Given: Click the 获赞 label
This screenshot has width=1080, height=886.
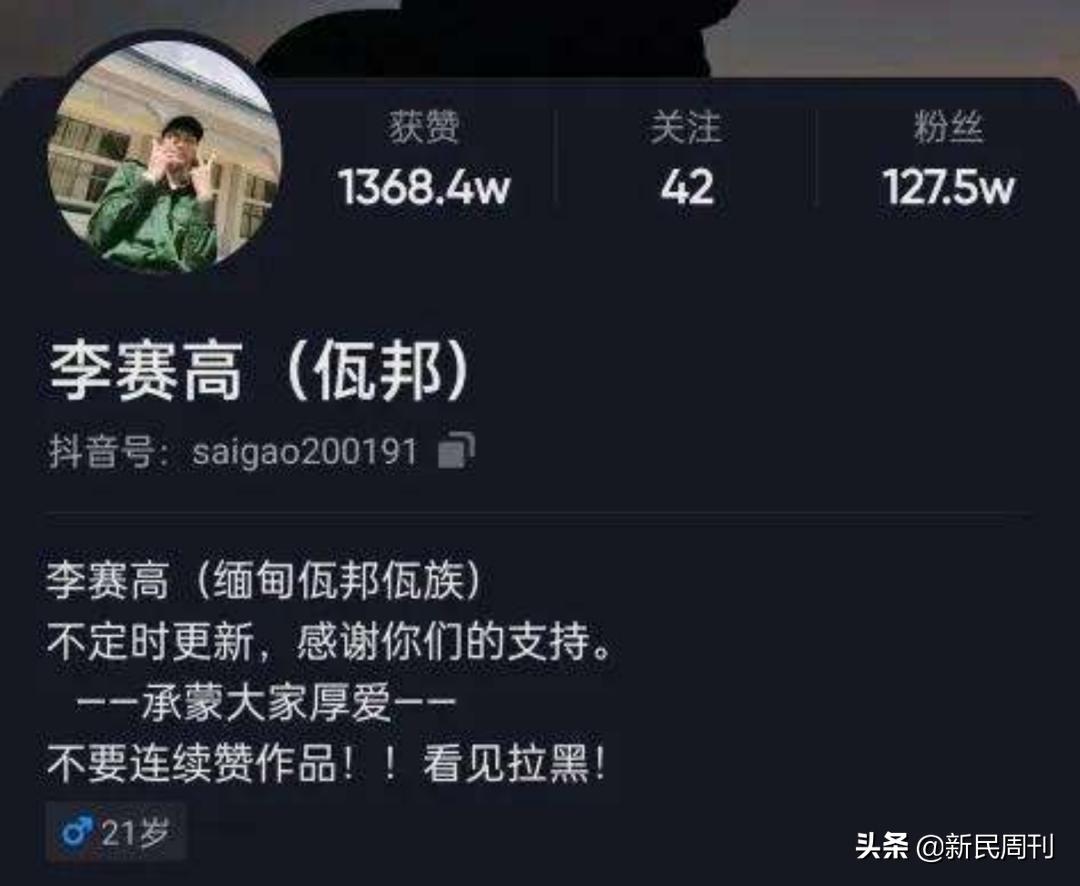Looking at the screenshot, I should pos(424,127).
